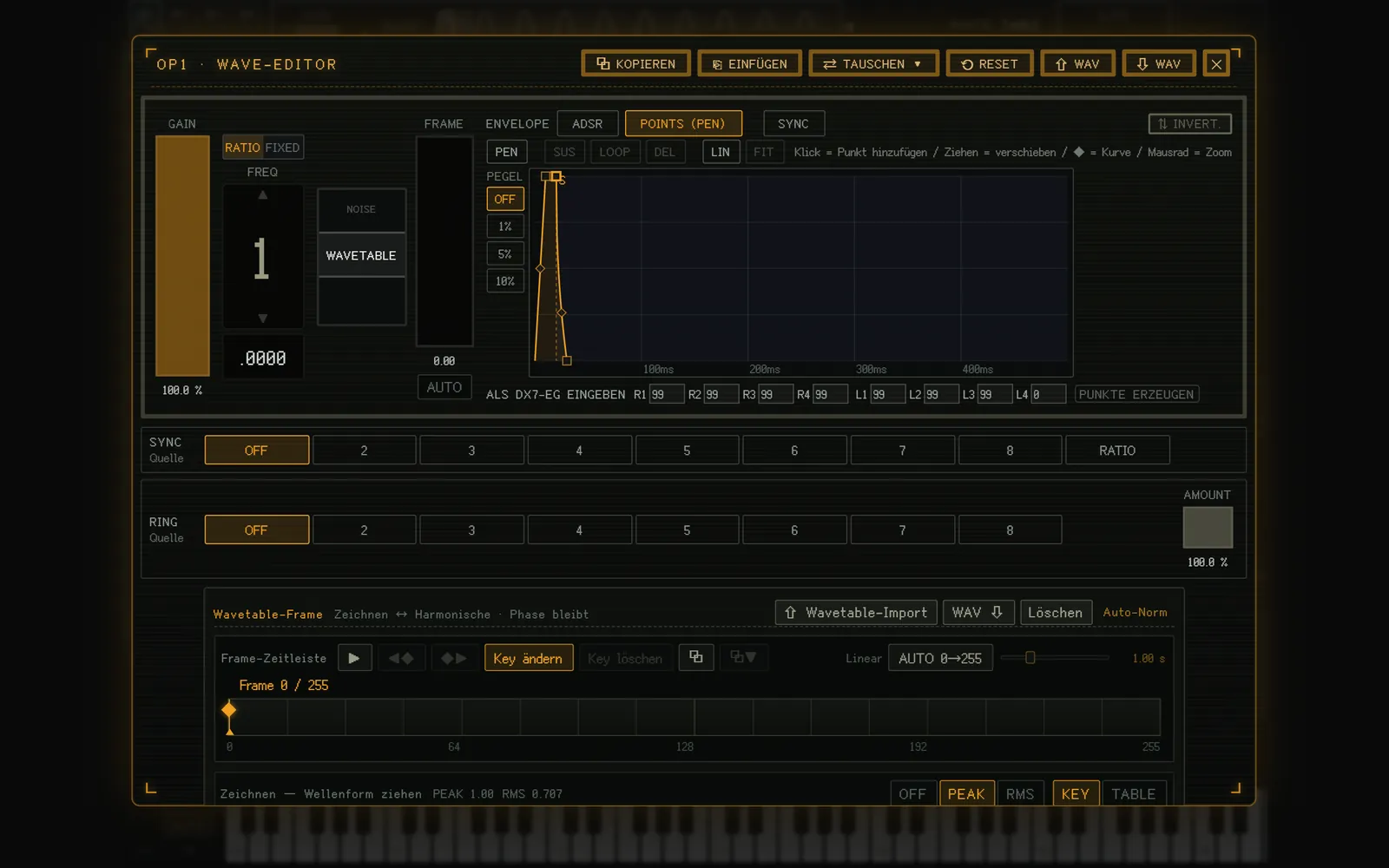Image resolution: width=1389 pixels, height=868 pixels.
Task: Export the wavetable with the lower WAV button
Action: 977,613
